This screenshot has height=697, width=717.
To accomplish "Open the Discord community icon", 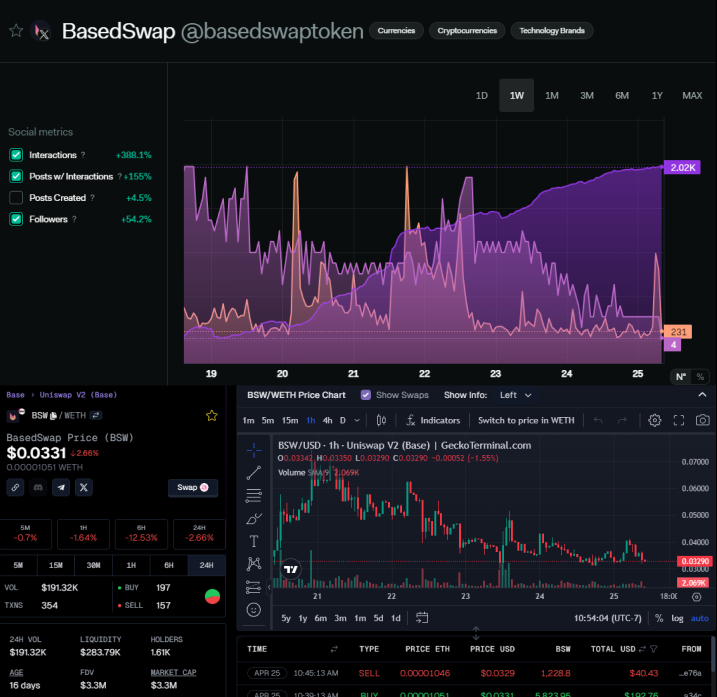I will (38, 488).
